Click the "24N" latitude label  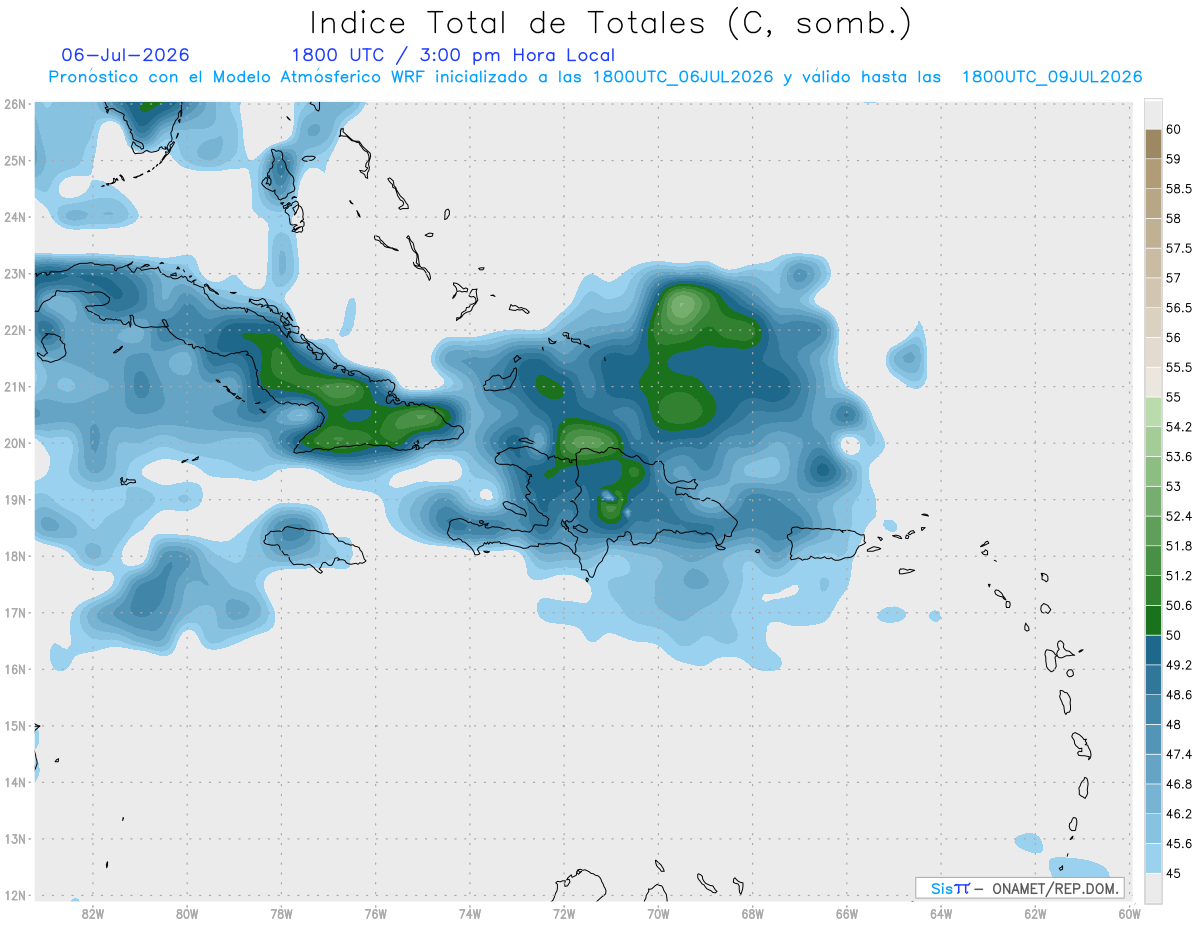point(14,217)
